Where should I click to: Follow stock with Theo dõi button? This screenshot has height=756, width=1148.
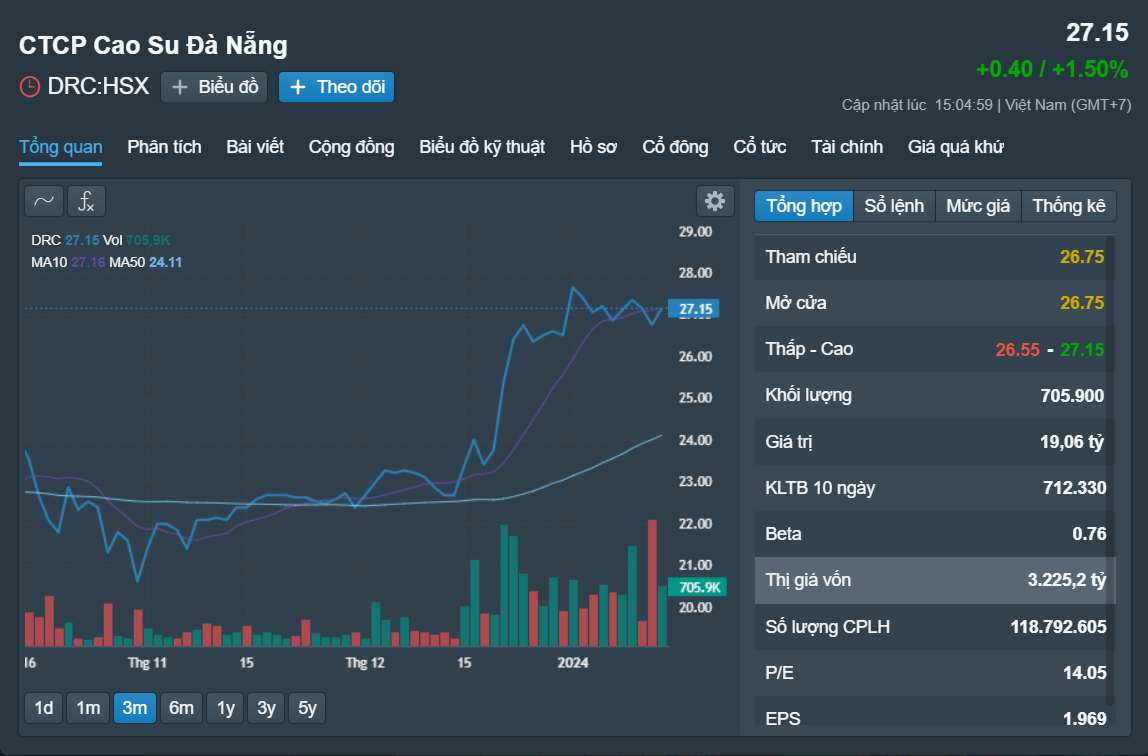pos(337,87)
